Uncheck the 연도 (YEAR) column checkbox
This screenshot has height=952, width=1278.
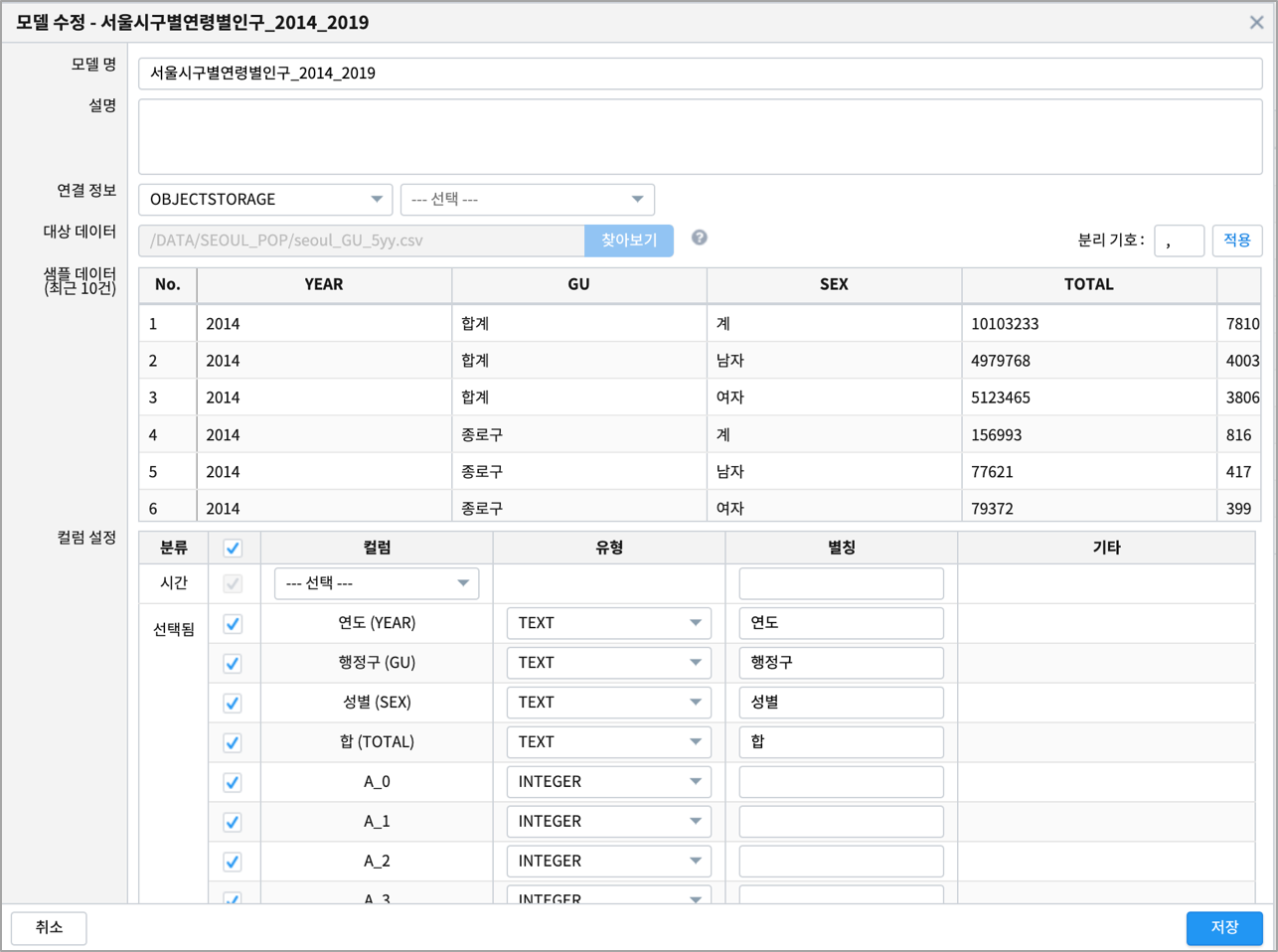tap(233, 623)
